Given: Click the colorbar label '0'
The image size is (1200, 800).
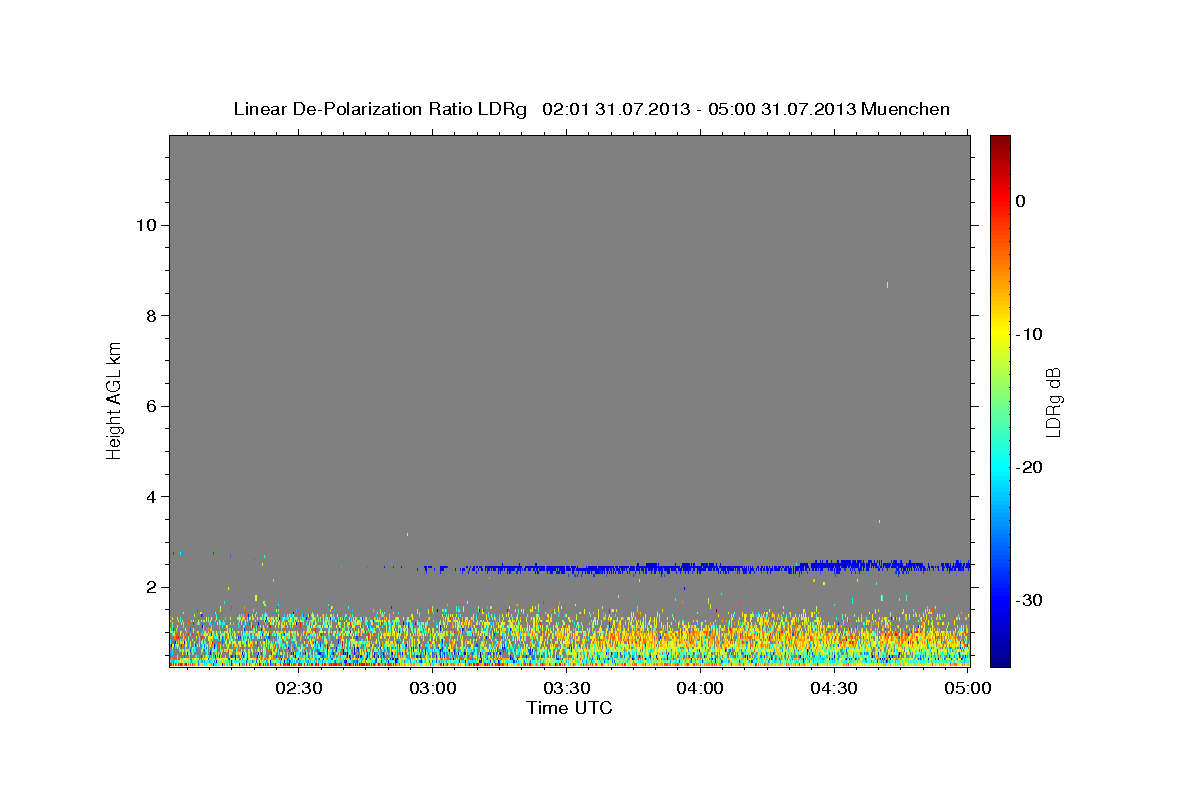Looking at the screenshot, I should tap(1020, 201).
